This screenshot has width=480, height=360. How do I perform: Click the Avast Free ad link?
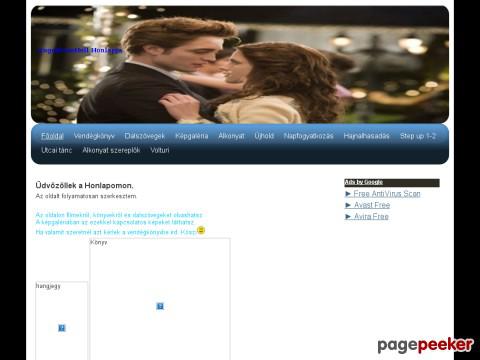pos(368,205)
